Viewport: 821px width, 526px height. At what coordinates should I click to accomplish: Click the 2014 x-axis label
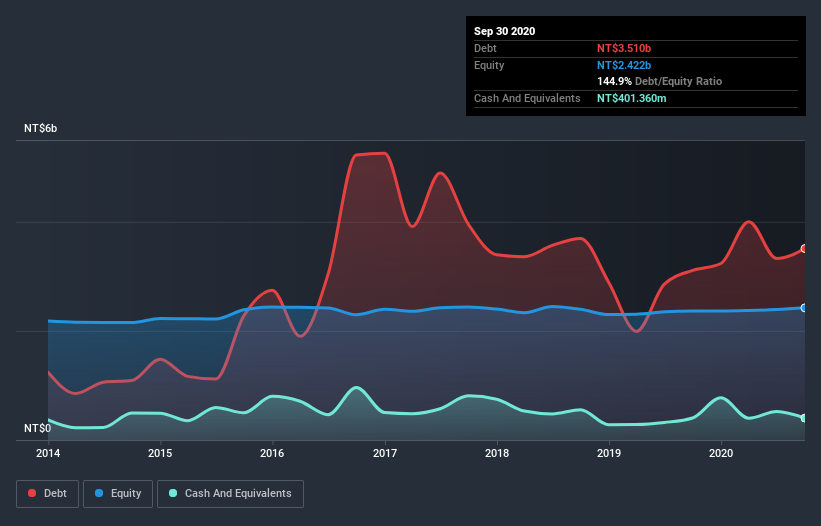pos(48,453)
